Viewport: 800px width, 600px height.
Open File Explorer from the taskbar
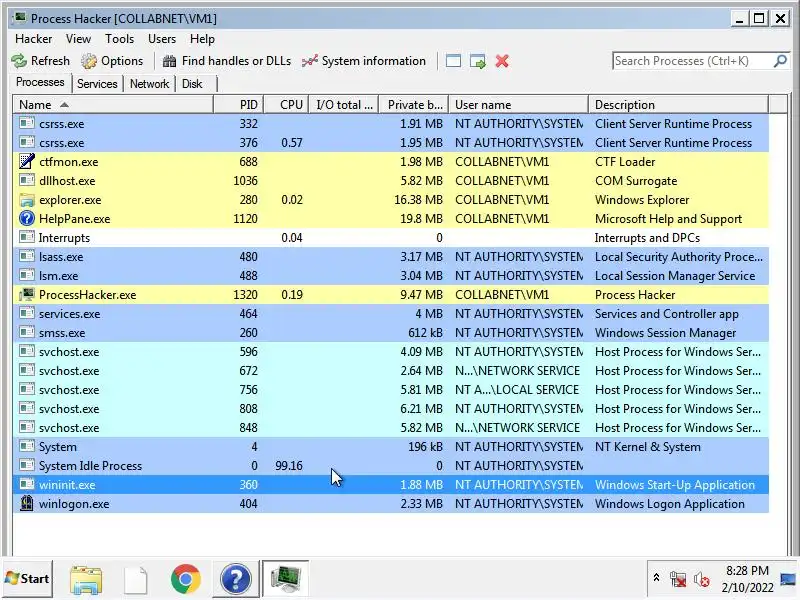[86, 580]
